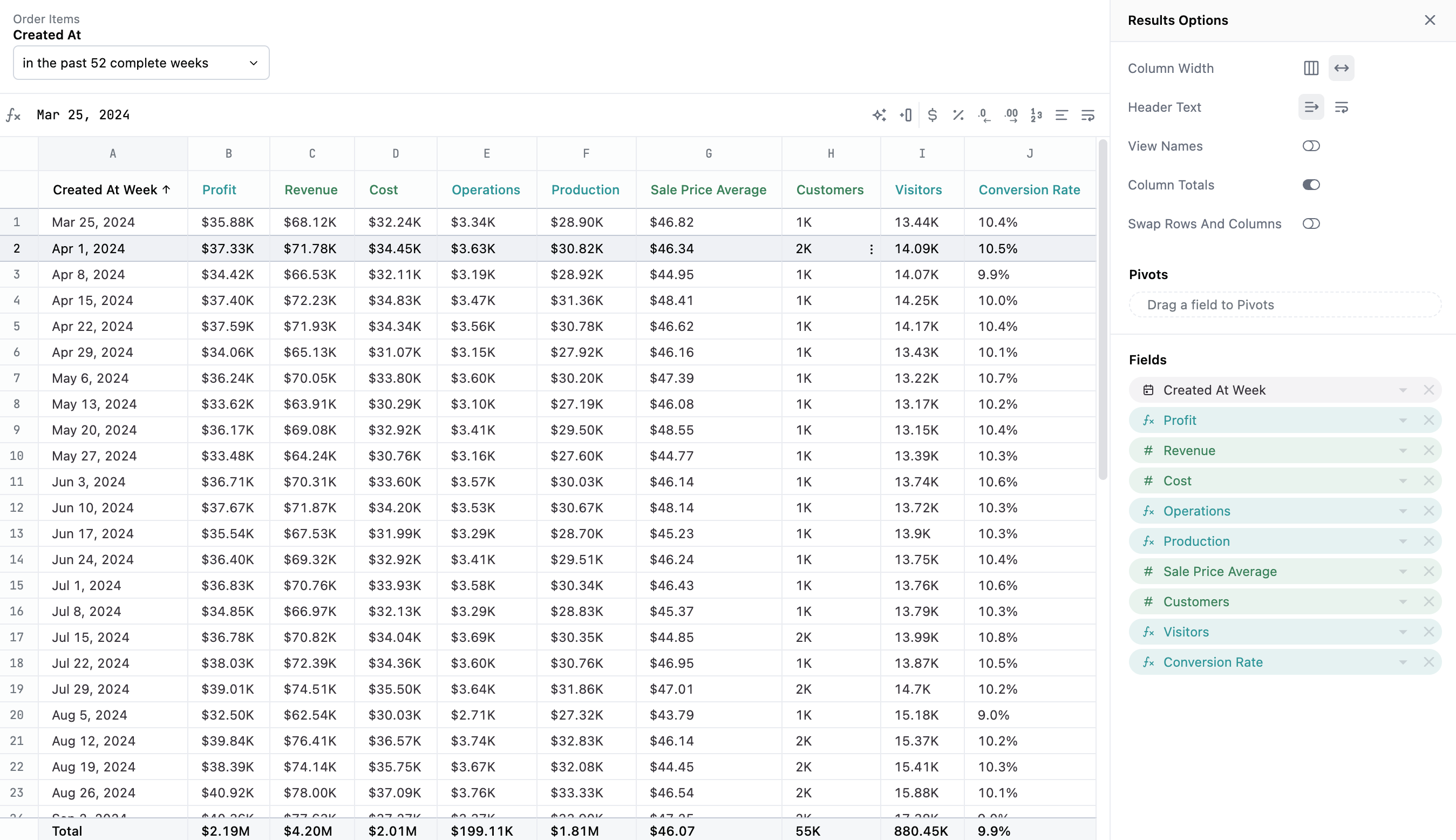
Task: Select the fit-to-width column width icon
Action: (x=1341, y=68)
